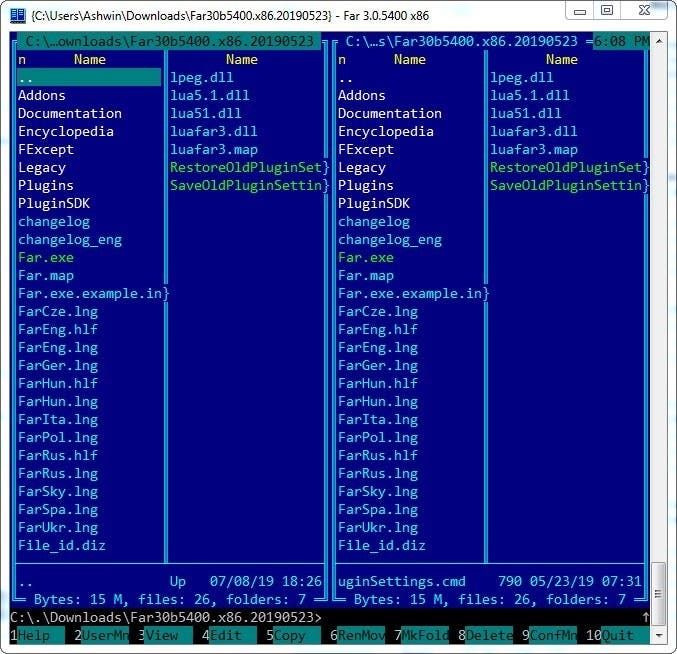Select RestoreOldPluginSet in left panel

pyautogui.click(x=246, y=167)
